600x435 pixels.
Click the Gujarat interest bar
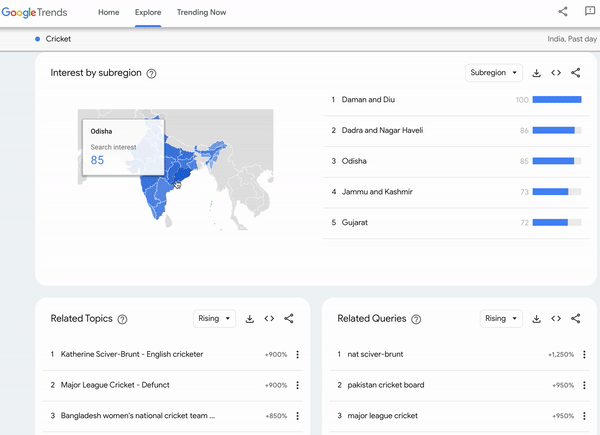pos(557,223)
